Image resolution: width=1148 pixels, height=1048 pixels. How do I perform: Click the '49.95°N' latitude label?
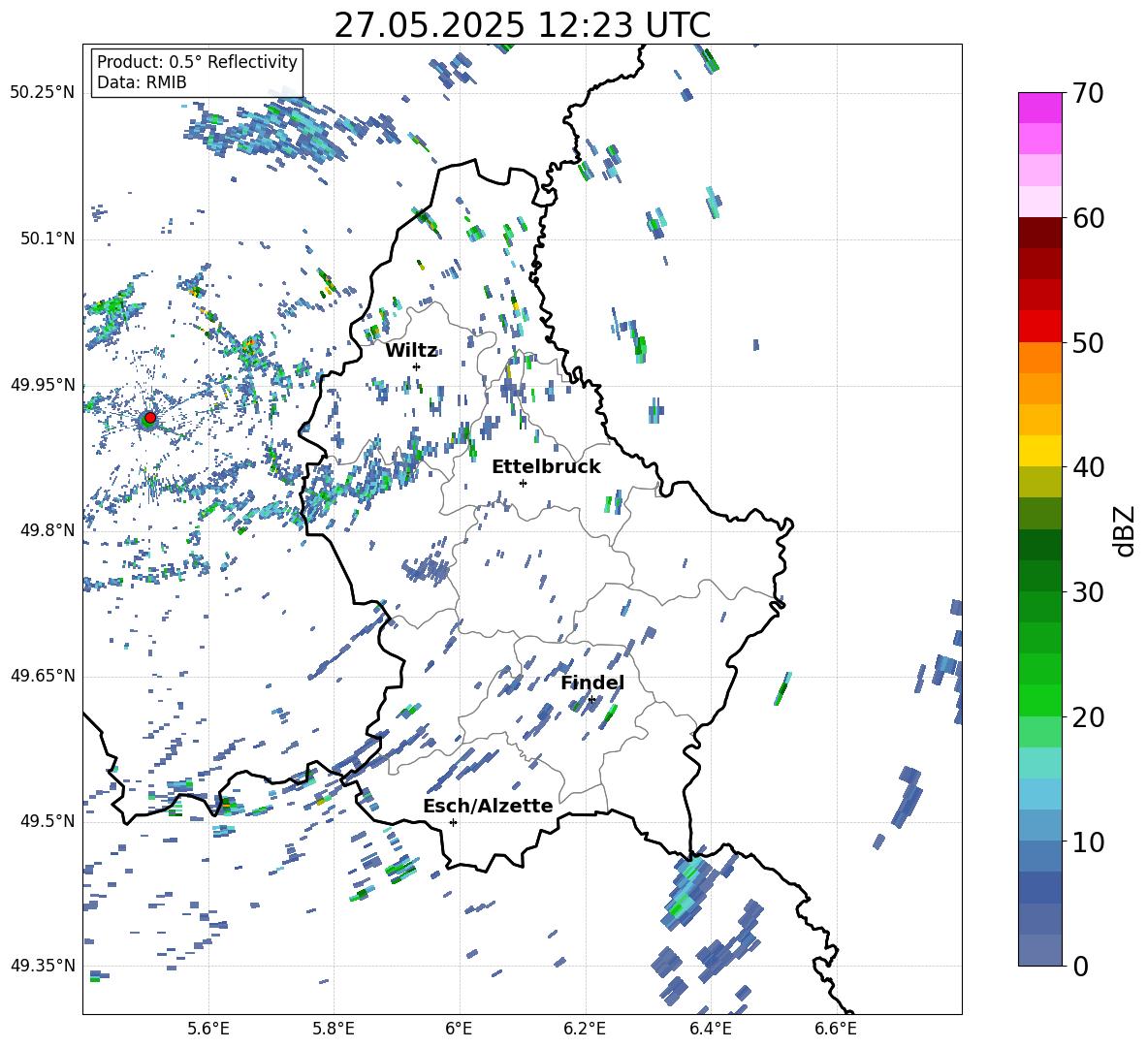[x=43, y=384]
